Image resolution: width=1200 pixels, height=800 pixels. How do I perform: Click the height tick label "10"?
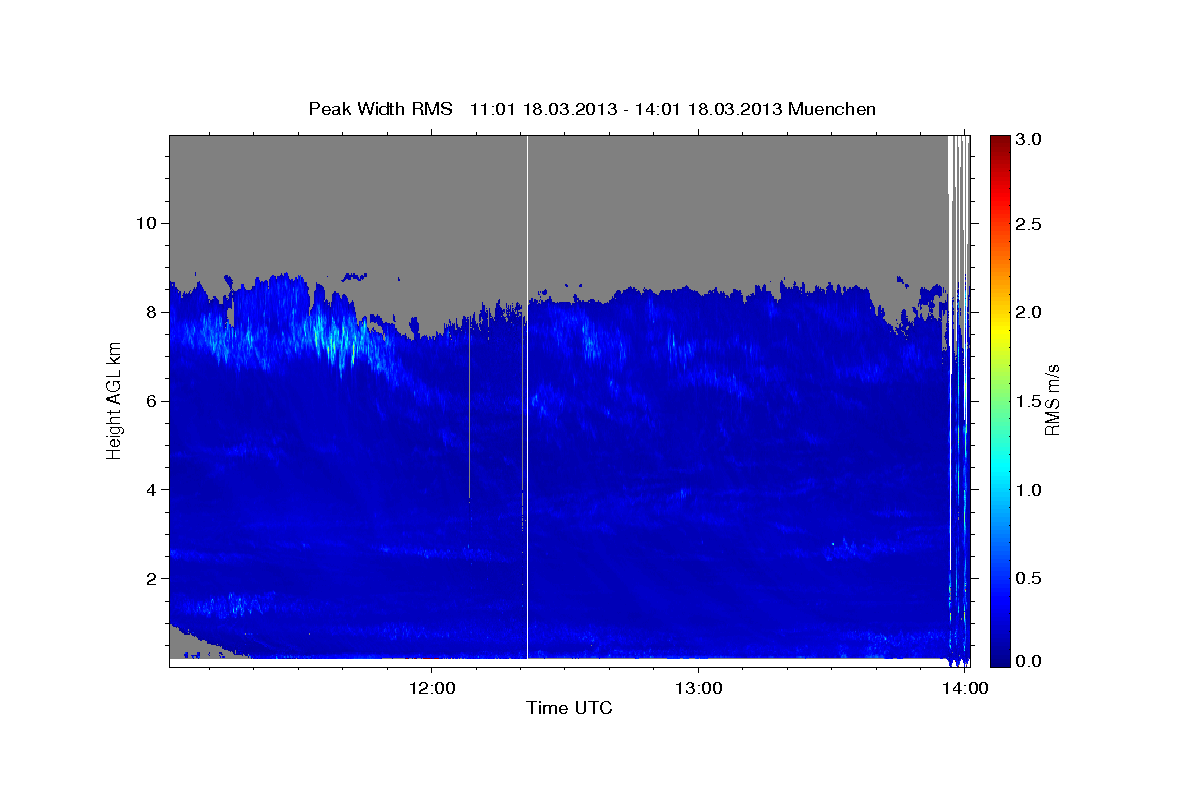point(145,223)
